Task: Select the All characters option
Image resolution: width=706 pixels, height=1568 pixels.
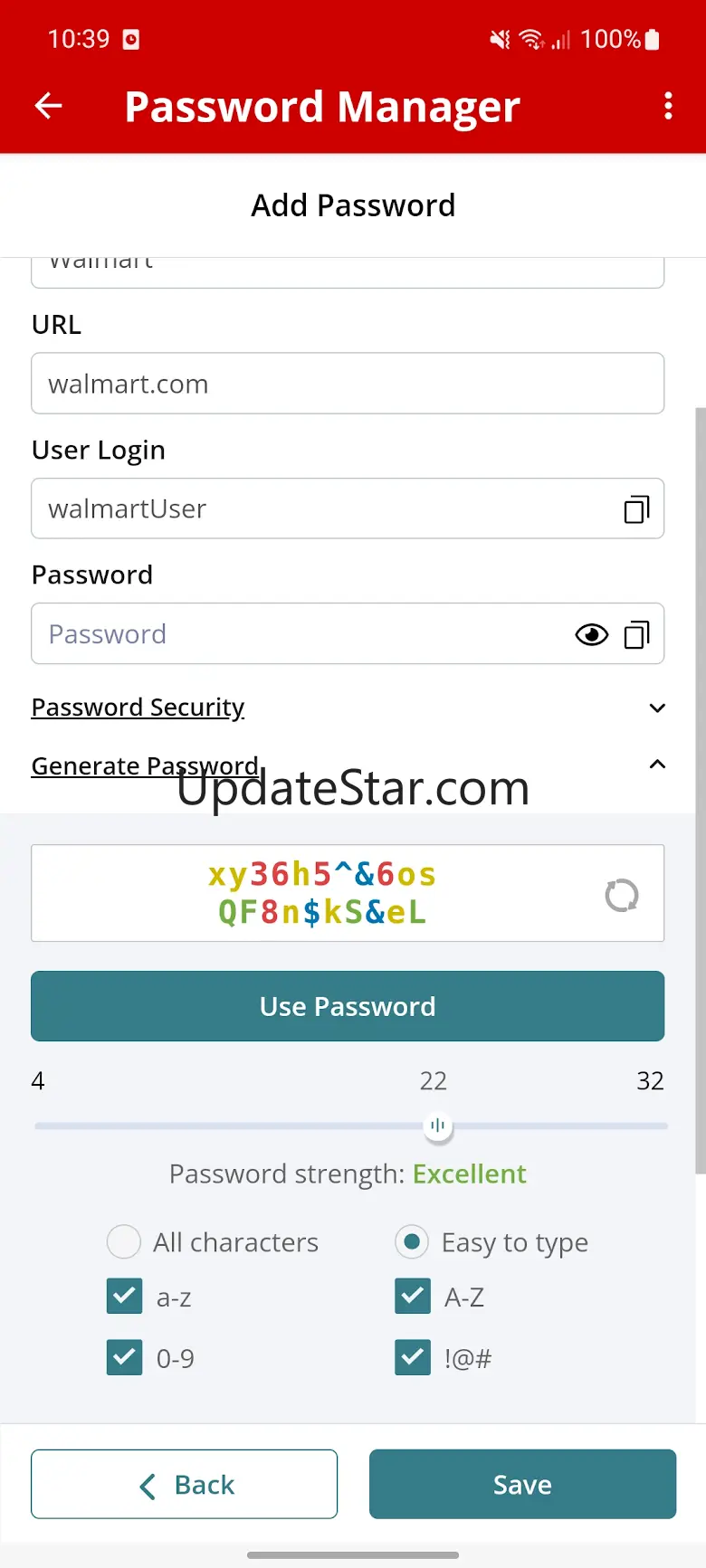Action: pos(124,1242)
